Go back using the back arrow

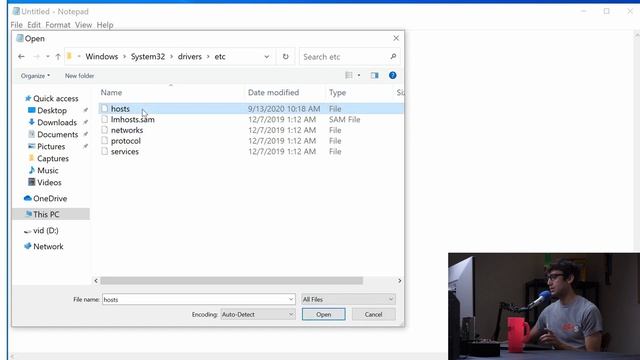tap(21, 57)
